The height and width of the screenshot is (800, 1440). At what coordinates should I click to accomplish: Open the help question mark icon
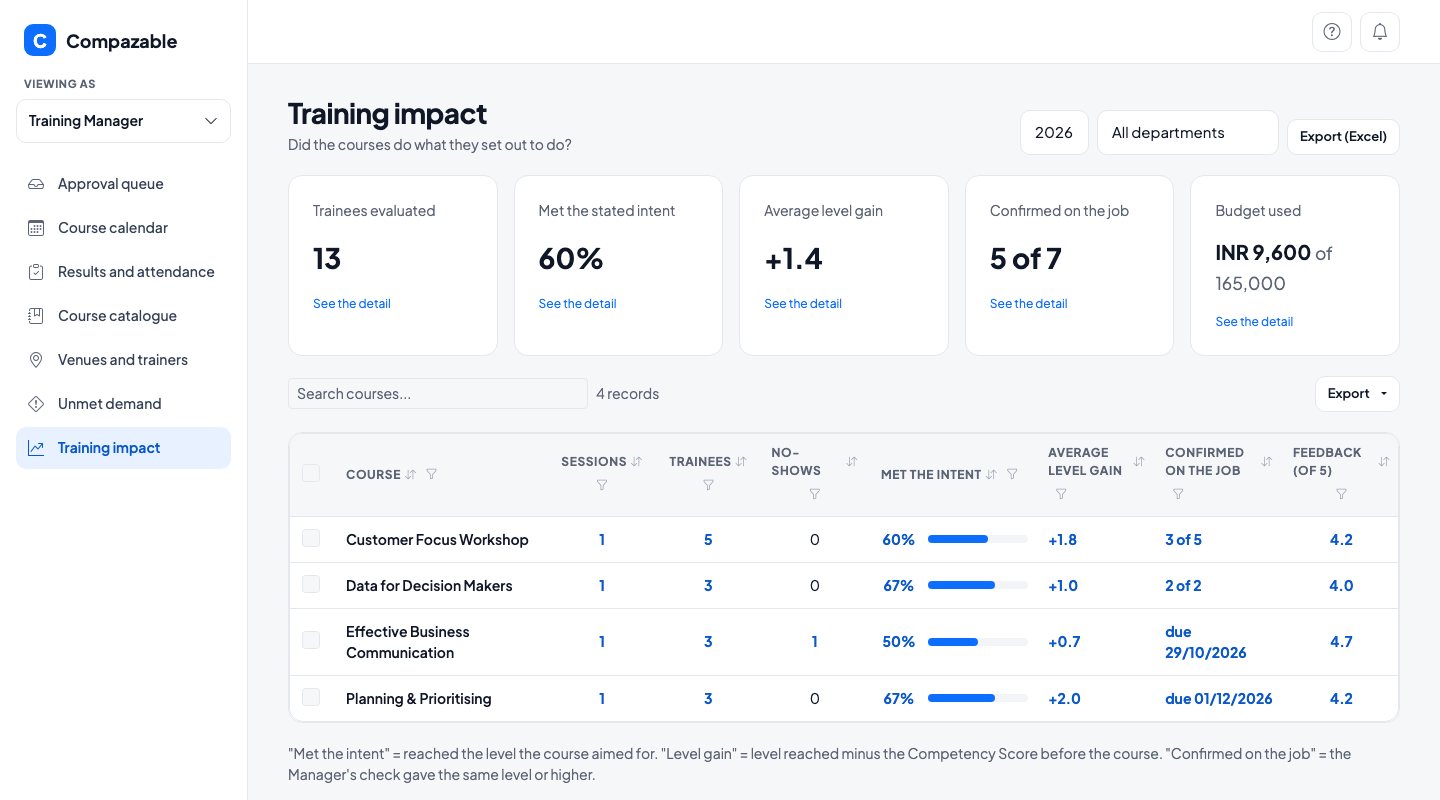(1332, 32)
